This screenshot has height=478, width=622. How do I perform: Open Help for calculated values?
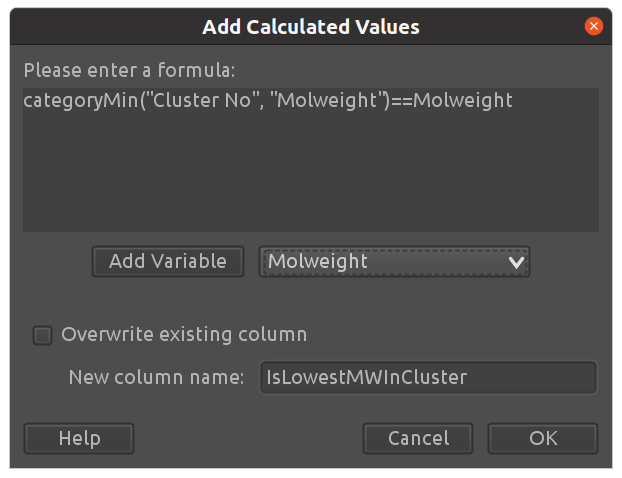pos(79,438)
